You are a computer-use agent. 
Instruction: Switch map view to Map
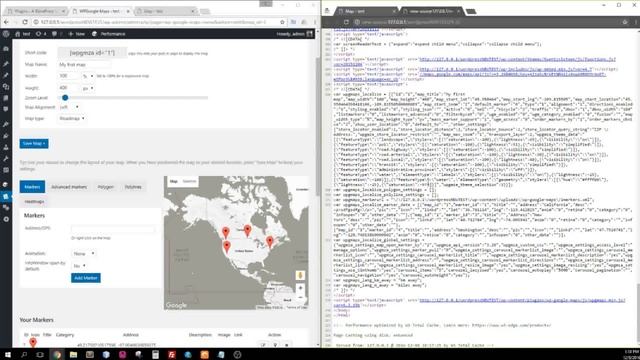click(174, 181)
